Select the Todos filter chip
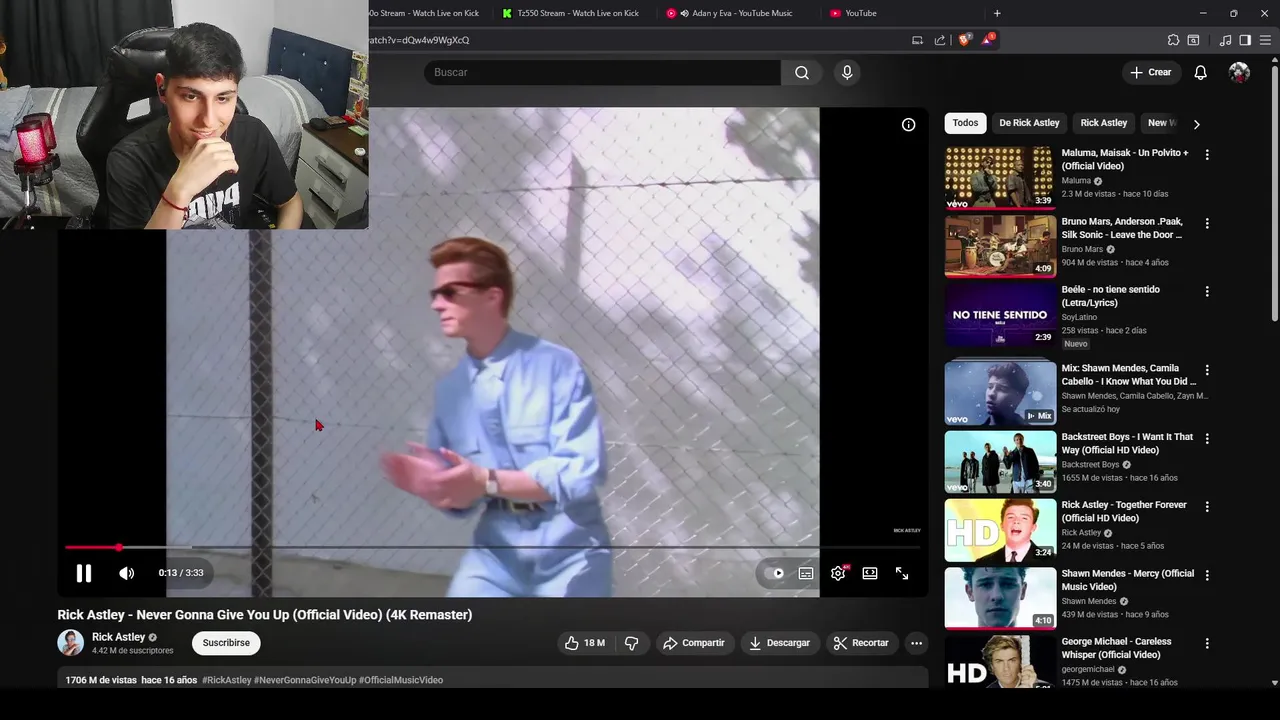 click(965, 123)
